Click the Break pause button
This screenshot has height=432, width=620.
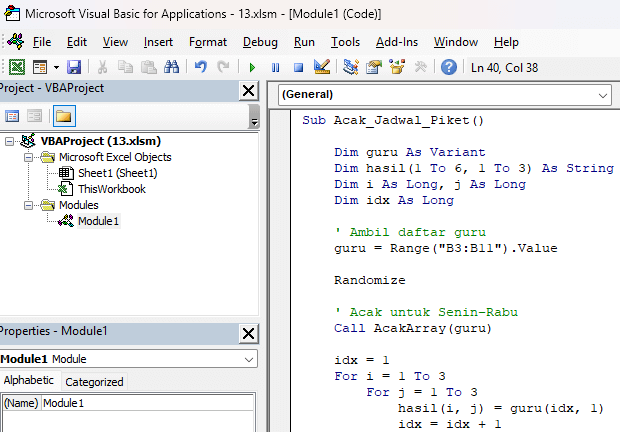(276, 68)
